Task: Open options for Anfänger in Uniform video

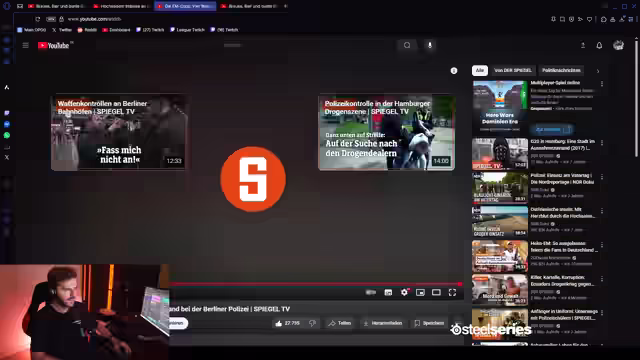Action: coord(602,313)
